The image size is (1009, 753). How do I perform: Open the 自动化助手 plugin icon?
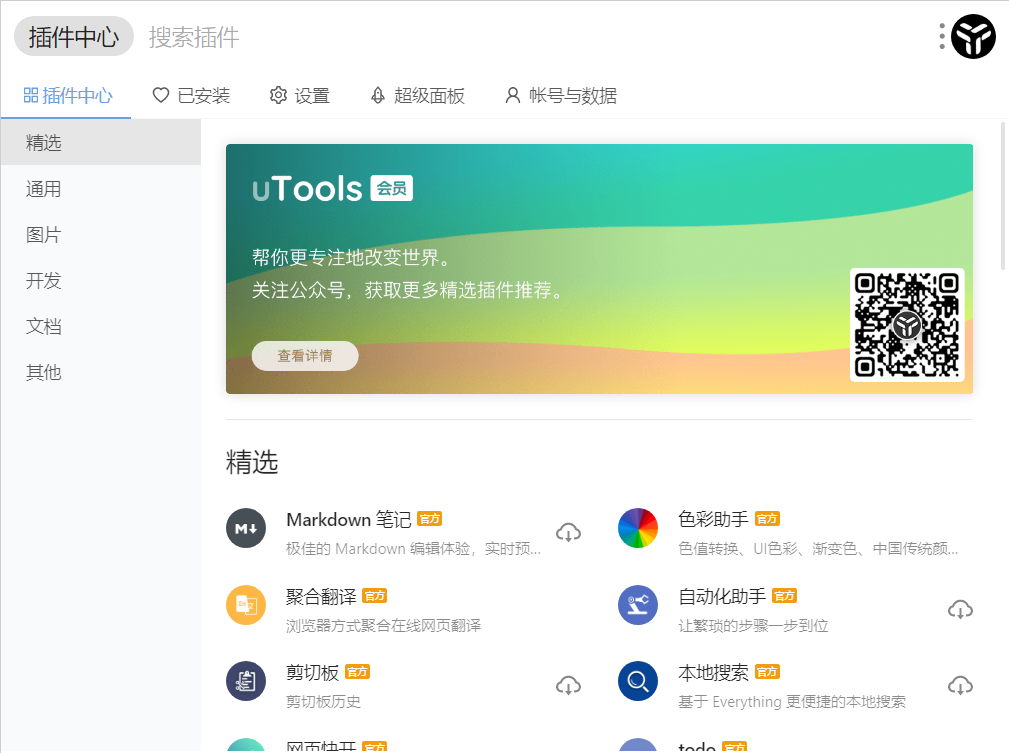click(638, 605)
